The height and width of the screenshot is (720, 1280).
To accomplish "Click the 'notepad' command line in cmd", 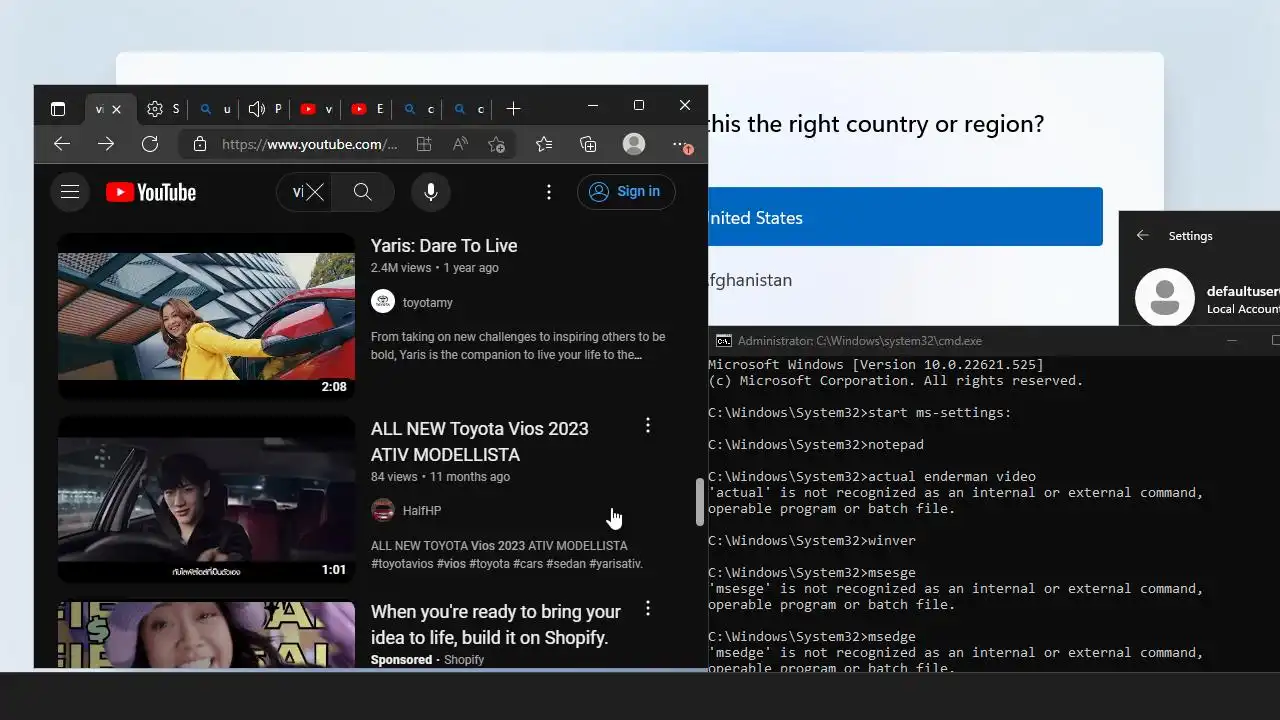I will (x=816, y=444).
